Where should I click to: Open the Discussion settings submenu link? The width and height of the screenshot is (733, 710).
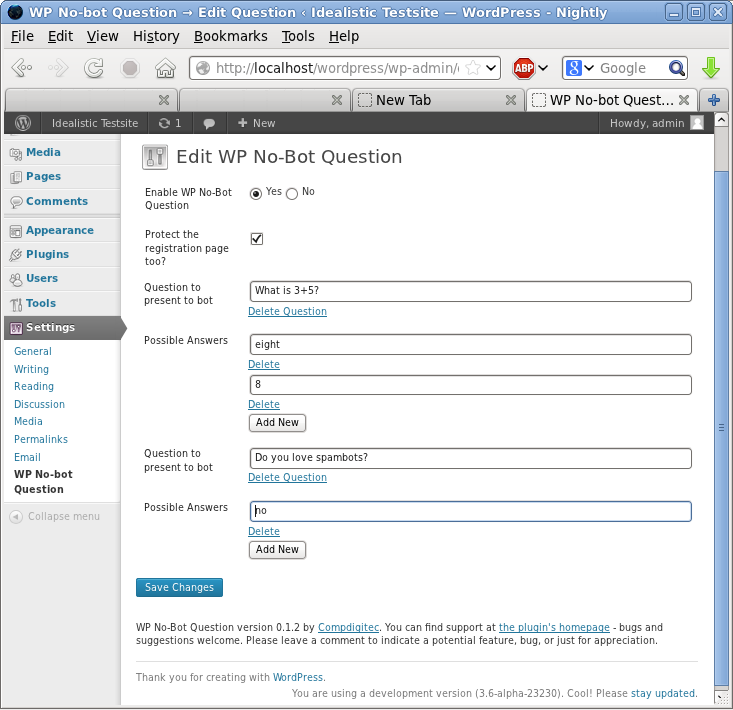(39, 404)
